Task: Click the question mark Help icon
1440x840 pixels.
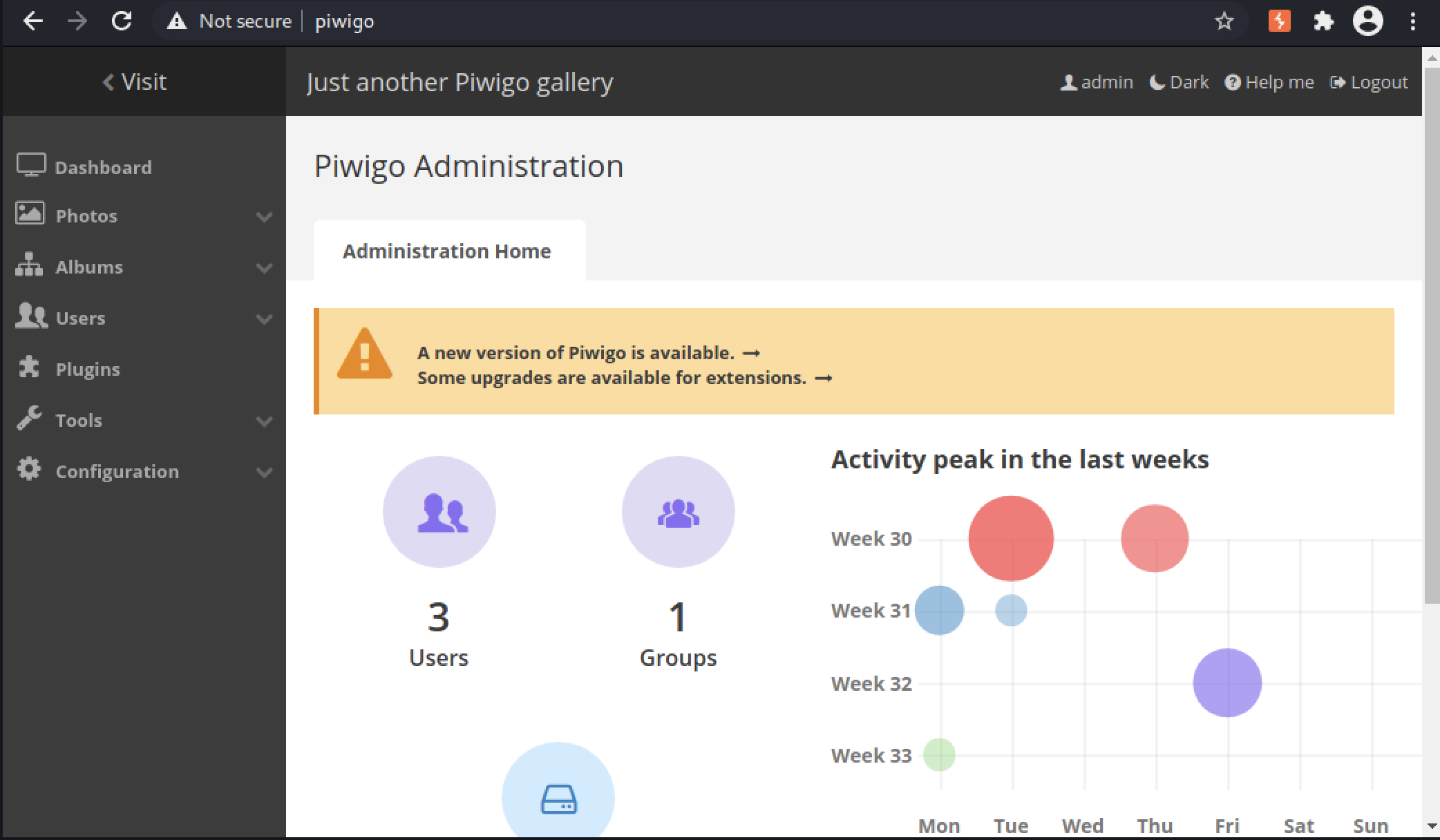Action: (1233, 82)
